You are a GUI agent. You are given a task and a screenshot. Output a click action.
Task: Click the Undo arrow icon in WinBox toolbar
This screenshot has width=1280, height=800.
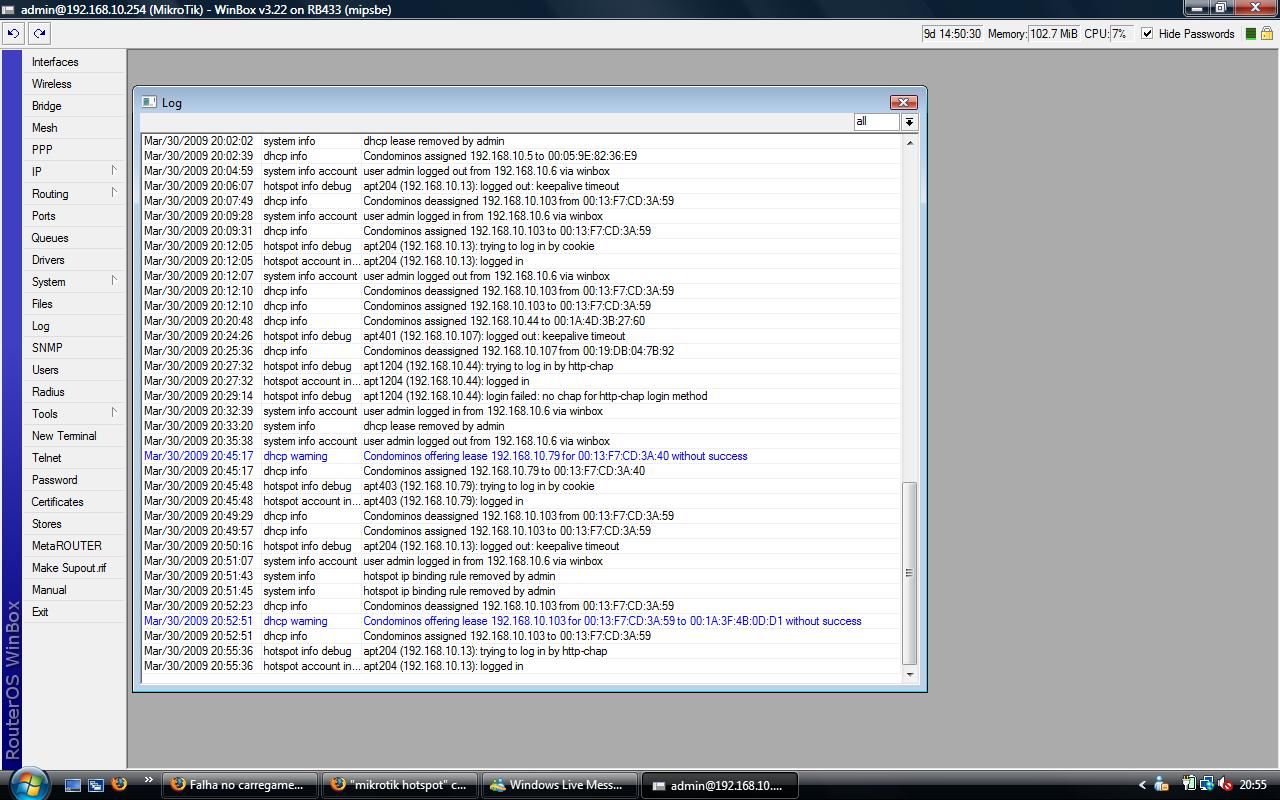tap(13, 33)
